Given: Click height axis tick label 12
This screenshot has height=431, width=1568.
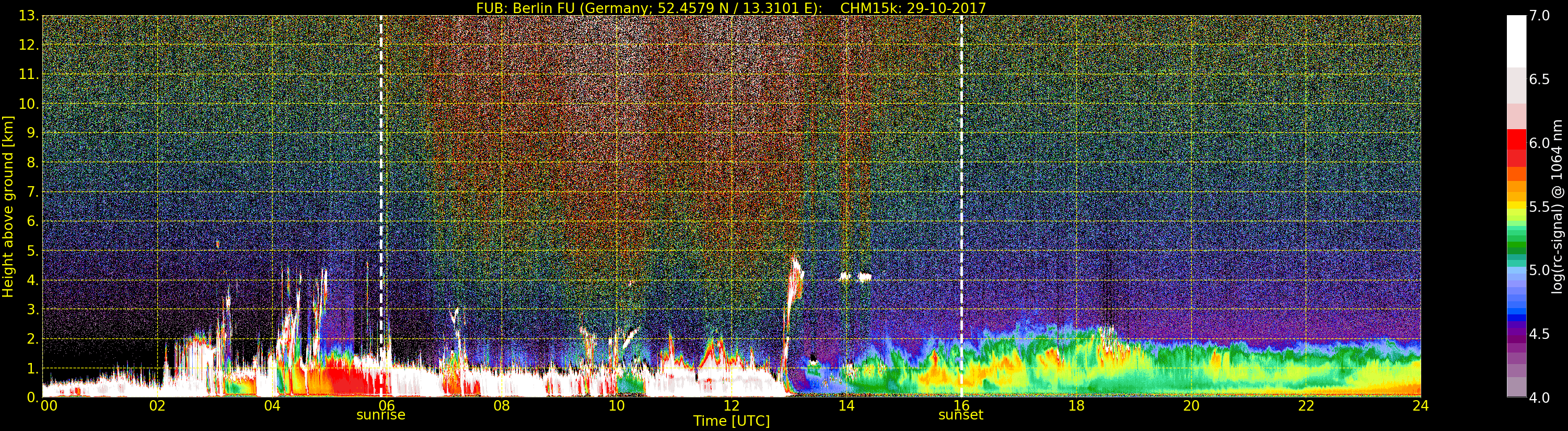Looking at the screenshot, I should coord(29,45).
